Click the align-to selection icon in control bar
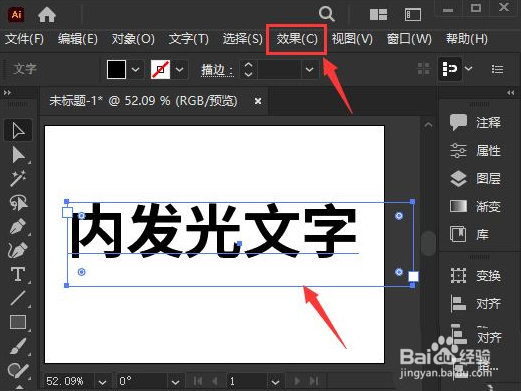This screenshot has height=391, width=521. tap(450, 69)
